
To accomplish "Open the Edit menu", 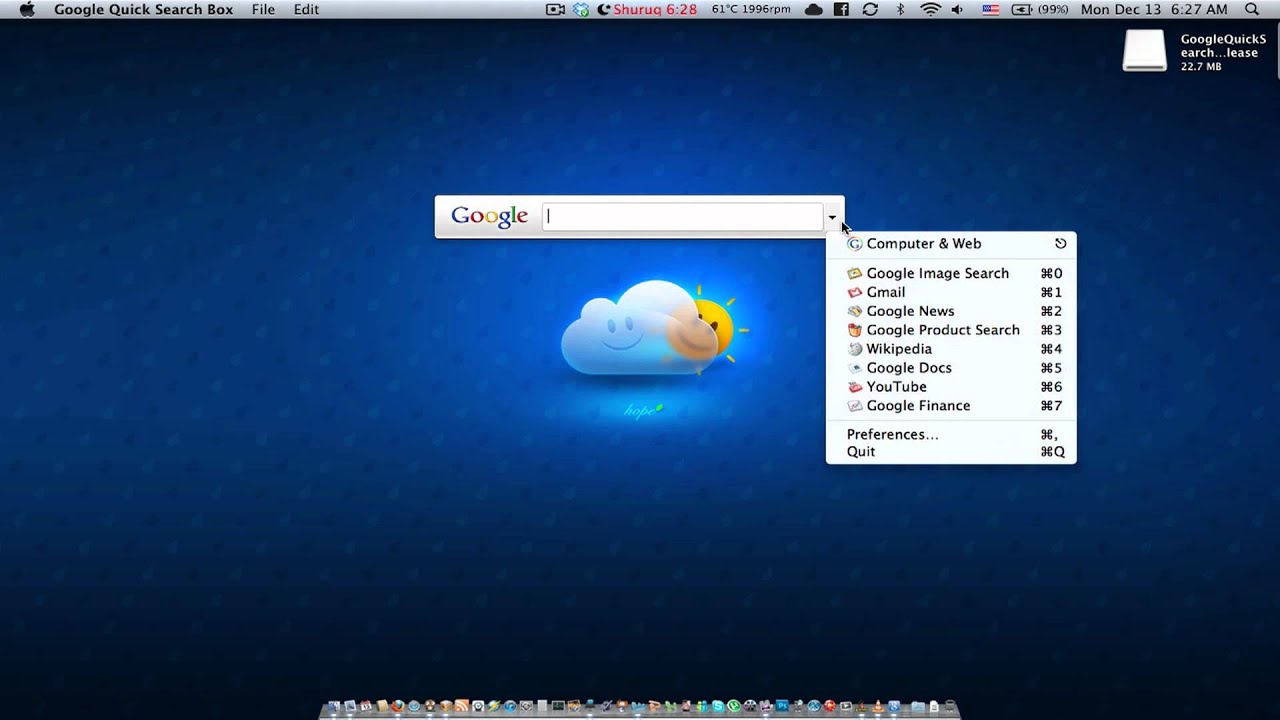I will pos(306,9).
